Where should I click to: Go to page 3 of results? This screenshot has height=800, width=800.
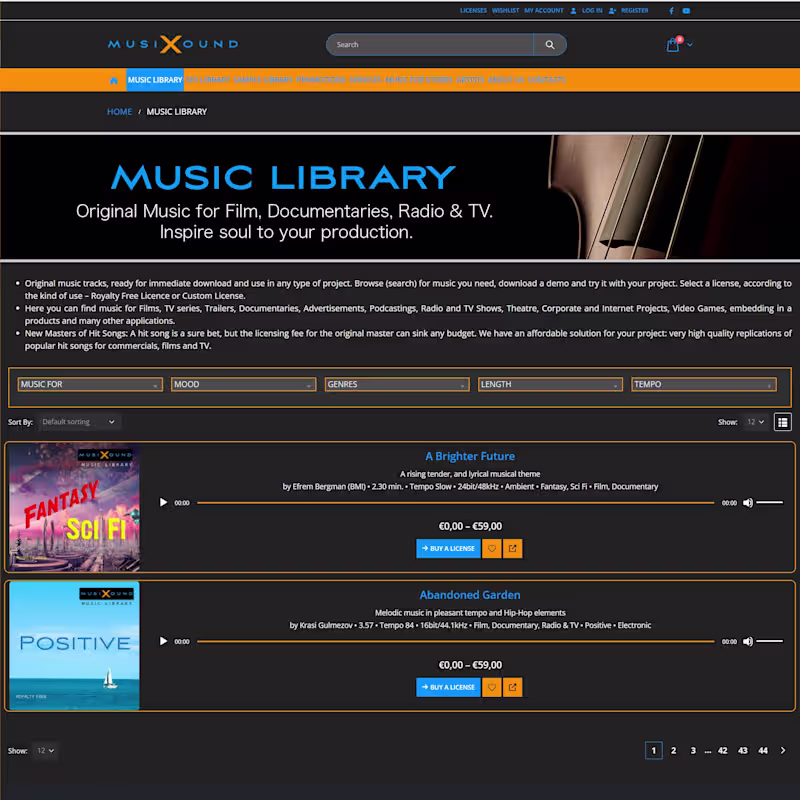[x=693, y=750]
